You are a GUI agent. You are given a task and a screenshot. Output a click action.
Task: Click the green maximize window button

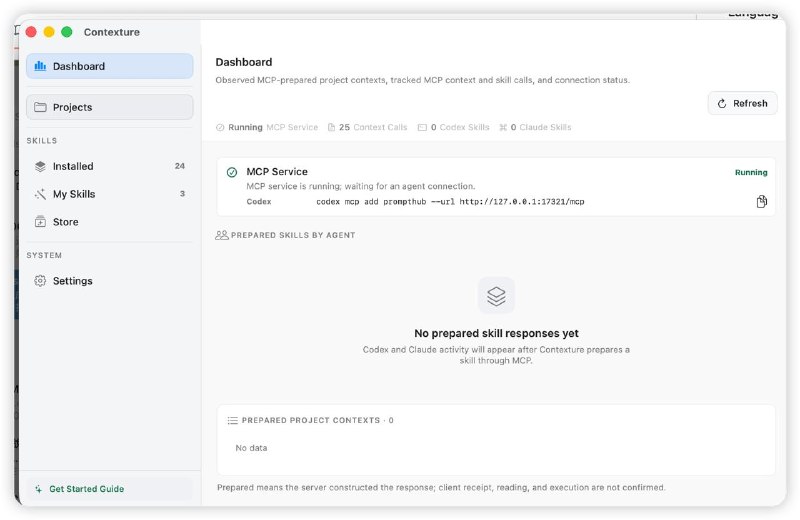point(67,32)
